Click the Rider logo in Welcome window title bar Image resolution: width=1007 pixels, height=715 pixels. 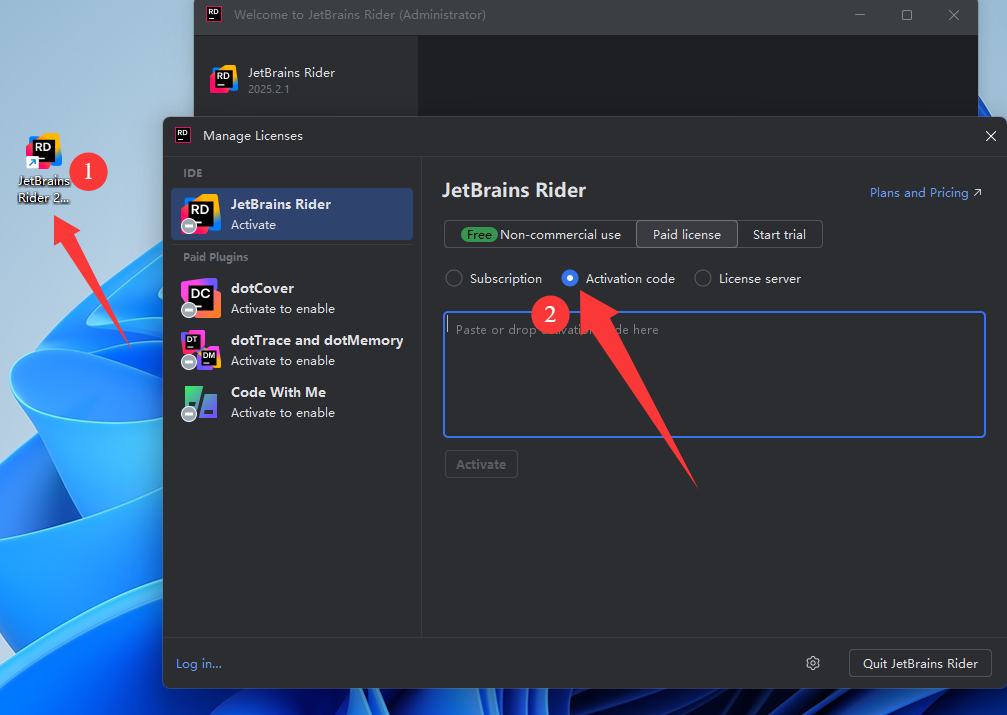tap(214, 14)
